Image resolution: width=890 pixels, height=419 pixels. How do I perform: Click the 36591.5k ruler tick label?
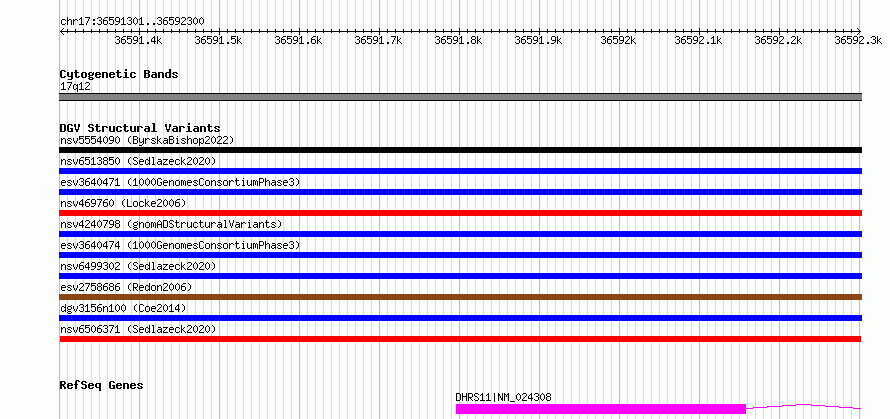pos(218,40)
